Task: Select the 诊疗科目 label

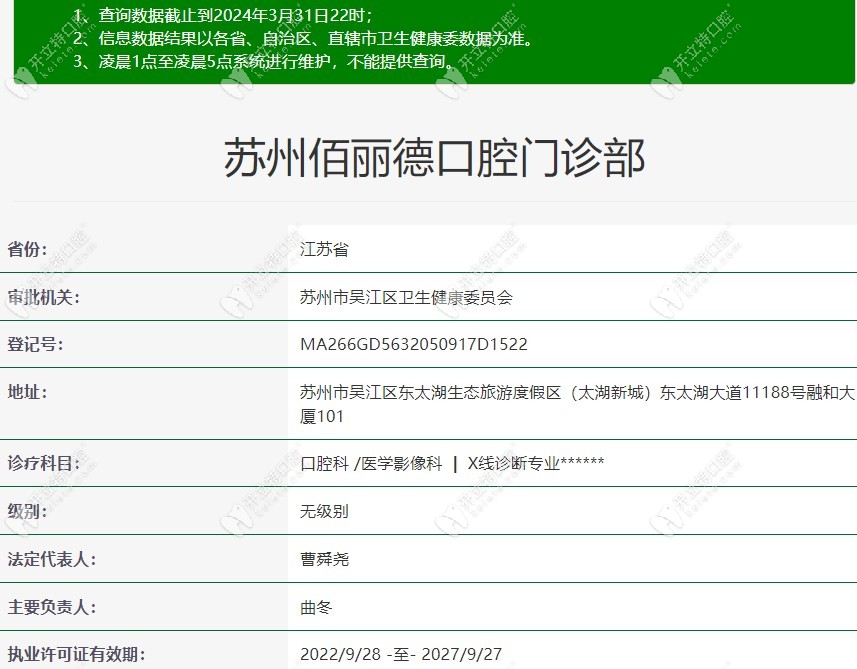Action: pyautogui.click(x=44, y=463)
